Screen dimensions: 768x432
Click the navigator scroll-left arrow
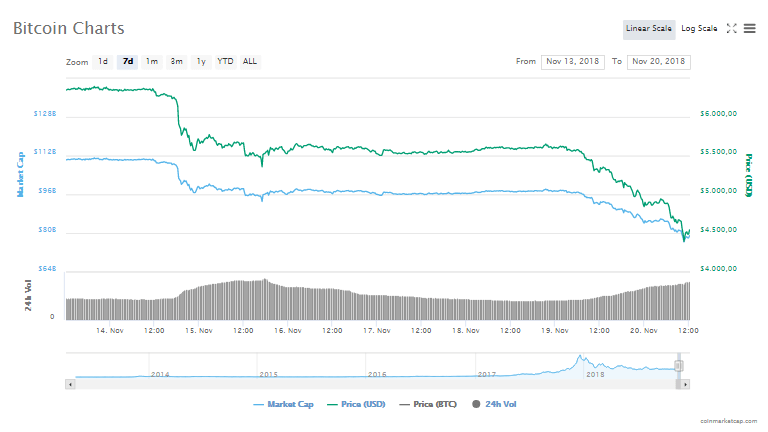click(71, 384)
